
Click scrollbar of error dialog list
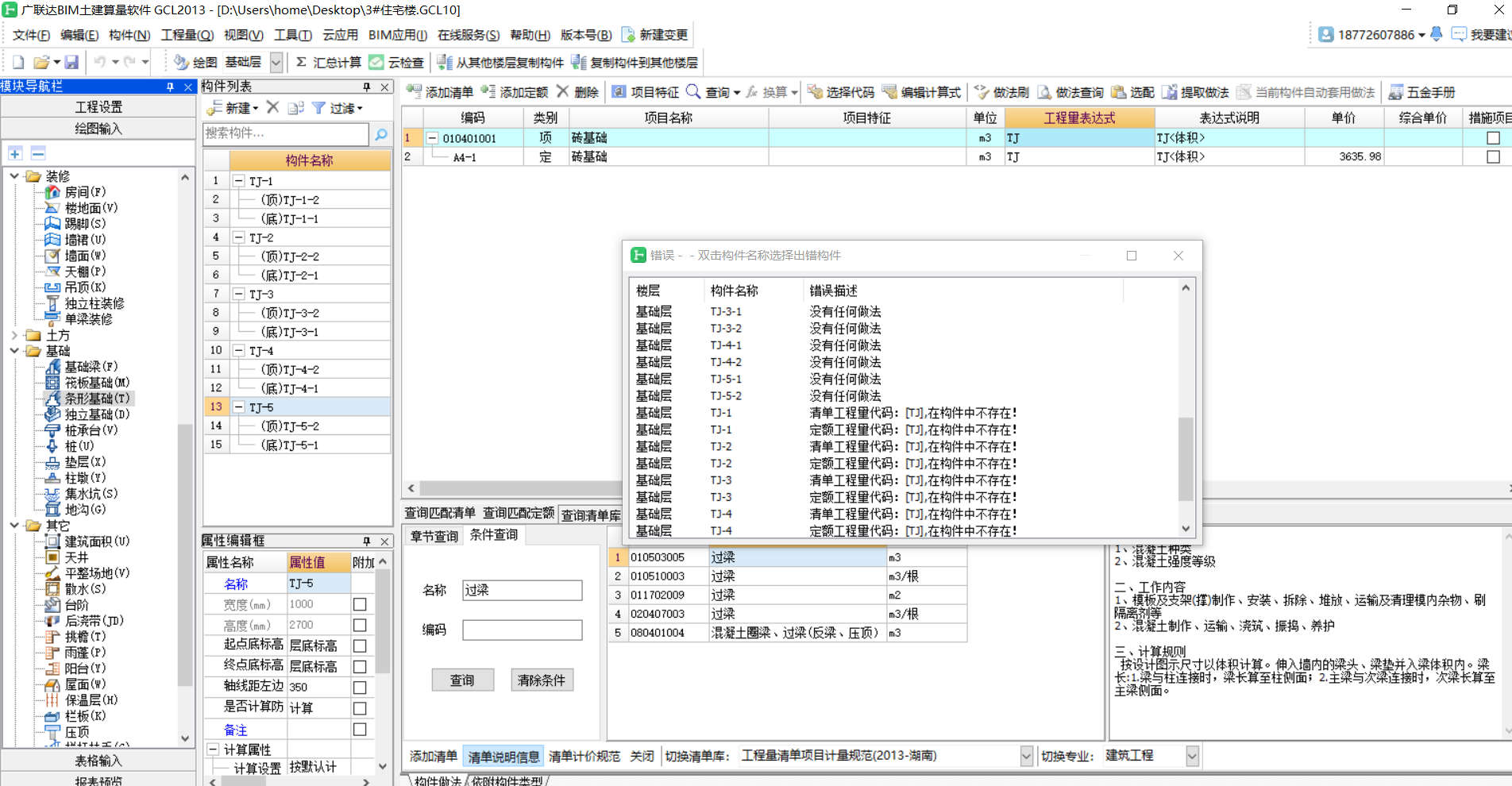click(1185, 459)
